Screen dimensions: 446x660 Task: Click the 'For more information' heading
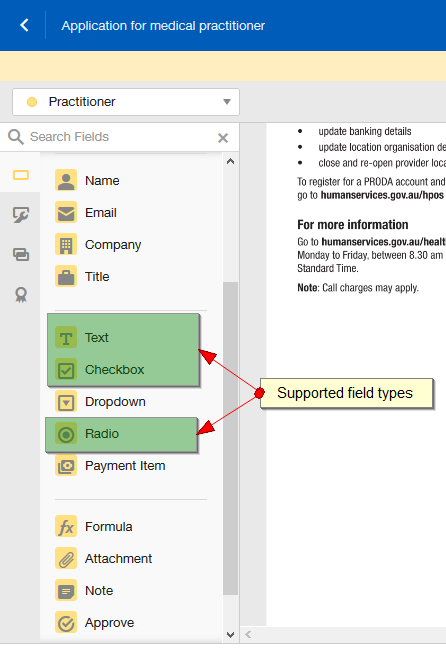(x=353, y=225)
